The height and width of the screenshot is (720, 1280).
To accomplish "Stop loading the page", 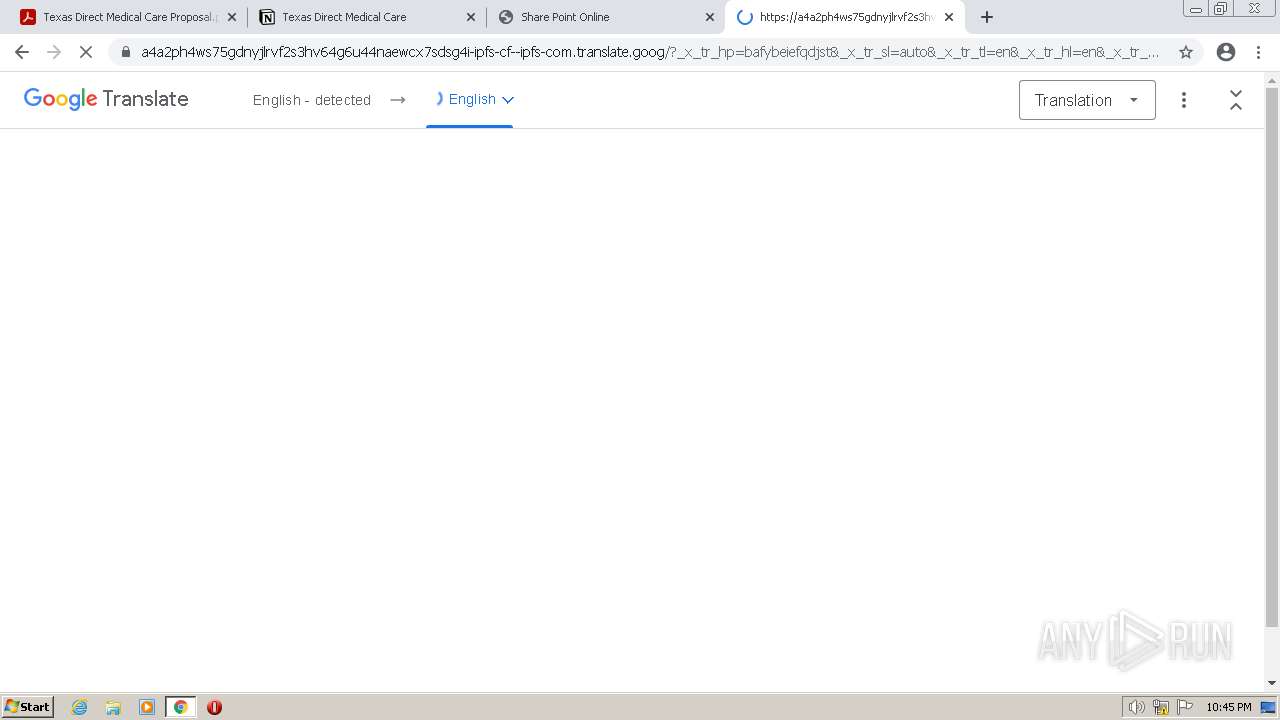I will 86,52.
